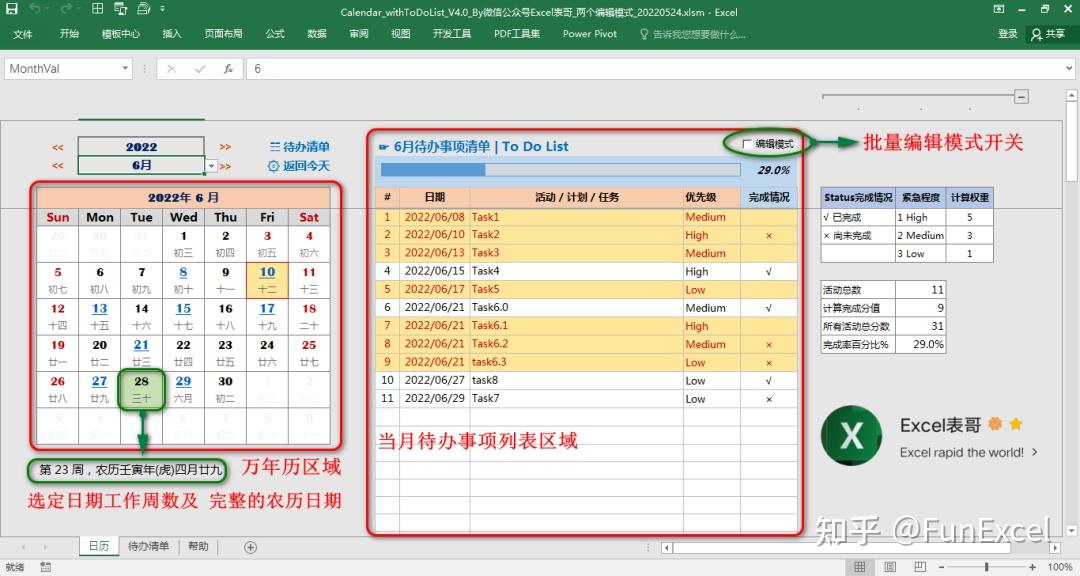Screen dimensions: 1080x576
Task: Add a new sheet with plus icon
Action: click(251, 547)
